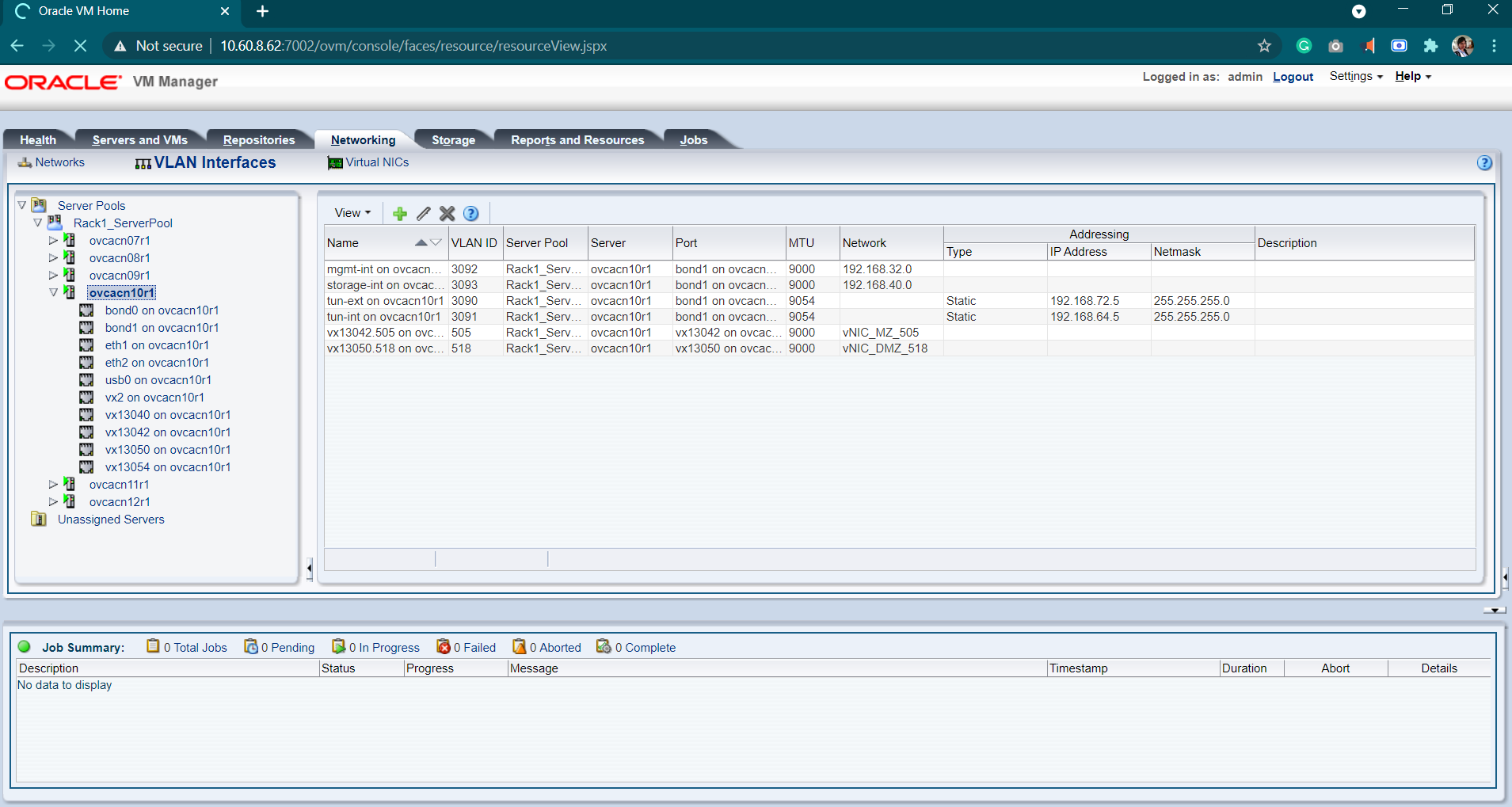
Task: Click the Networking tab
Action: [363, 140]
